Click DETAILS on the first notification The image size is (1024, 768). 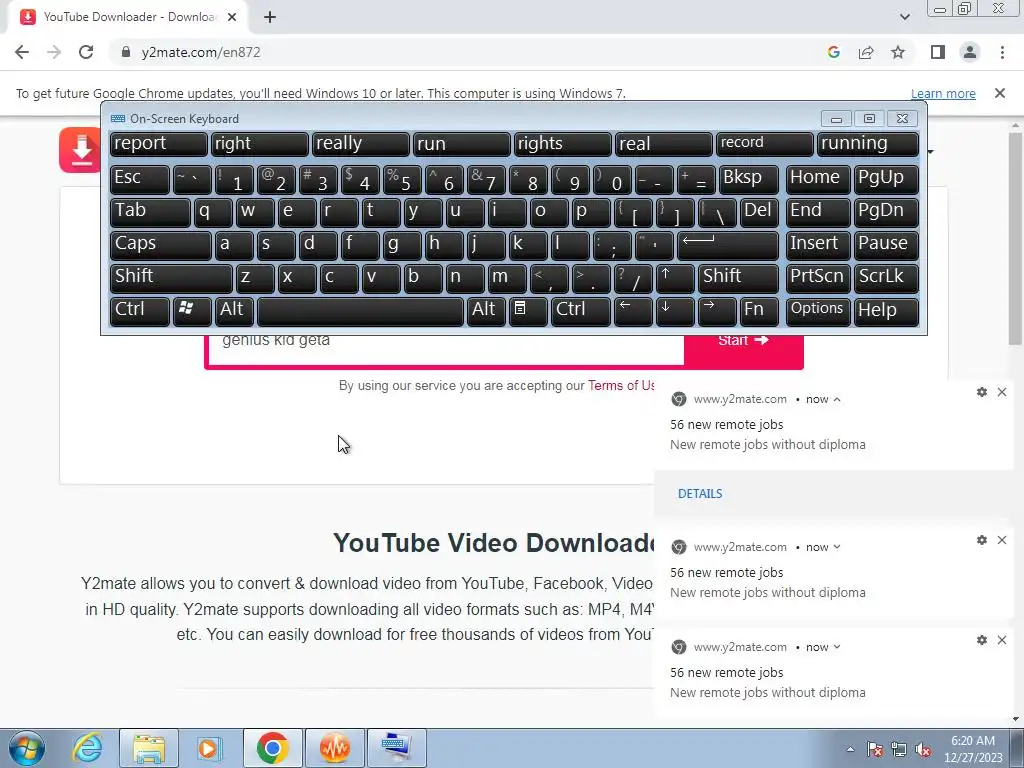pyautogui.click(x=700, y=494)
